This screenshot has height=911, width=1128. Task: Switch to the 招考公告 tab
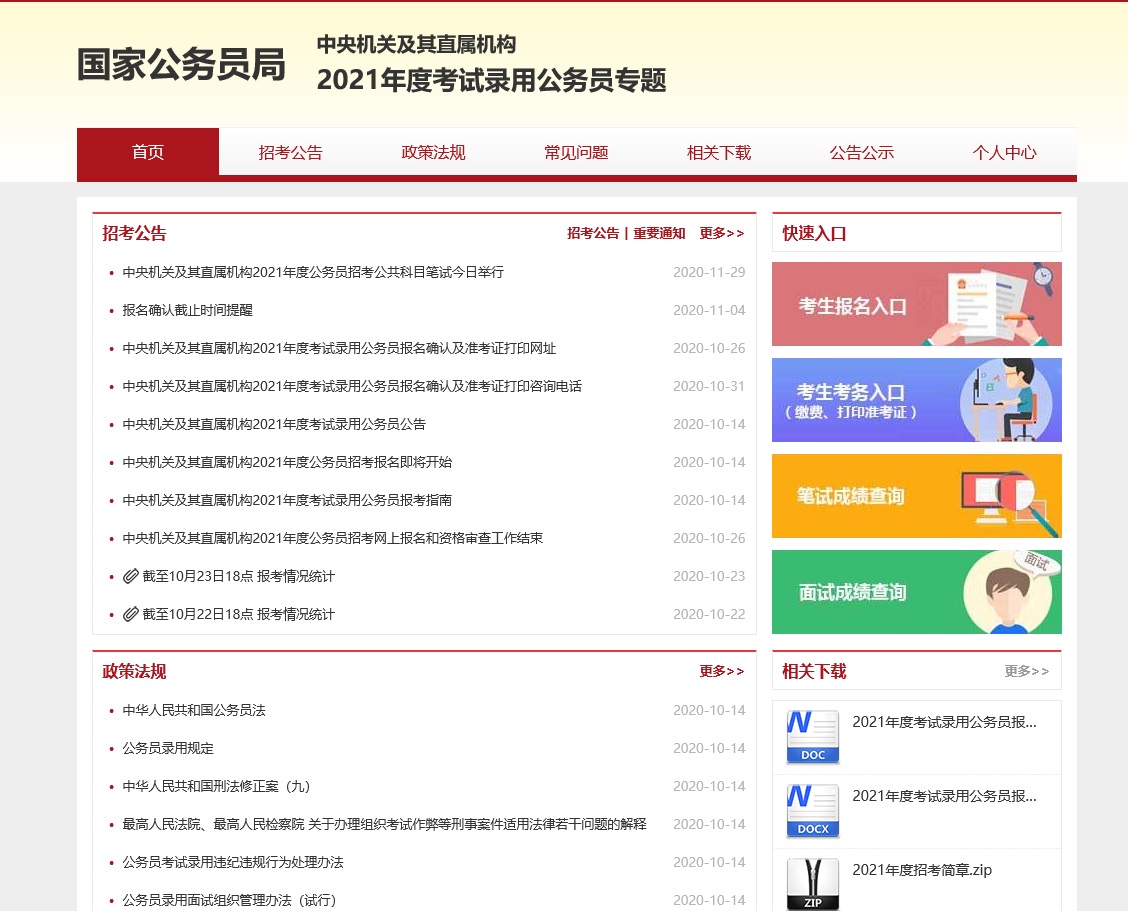tap(291, 152)
